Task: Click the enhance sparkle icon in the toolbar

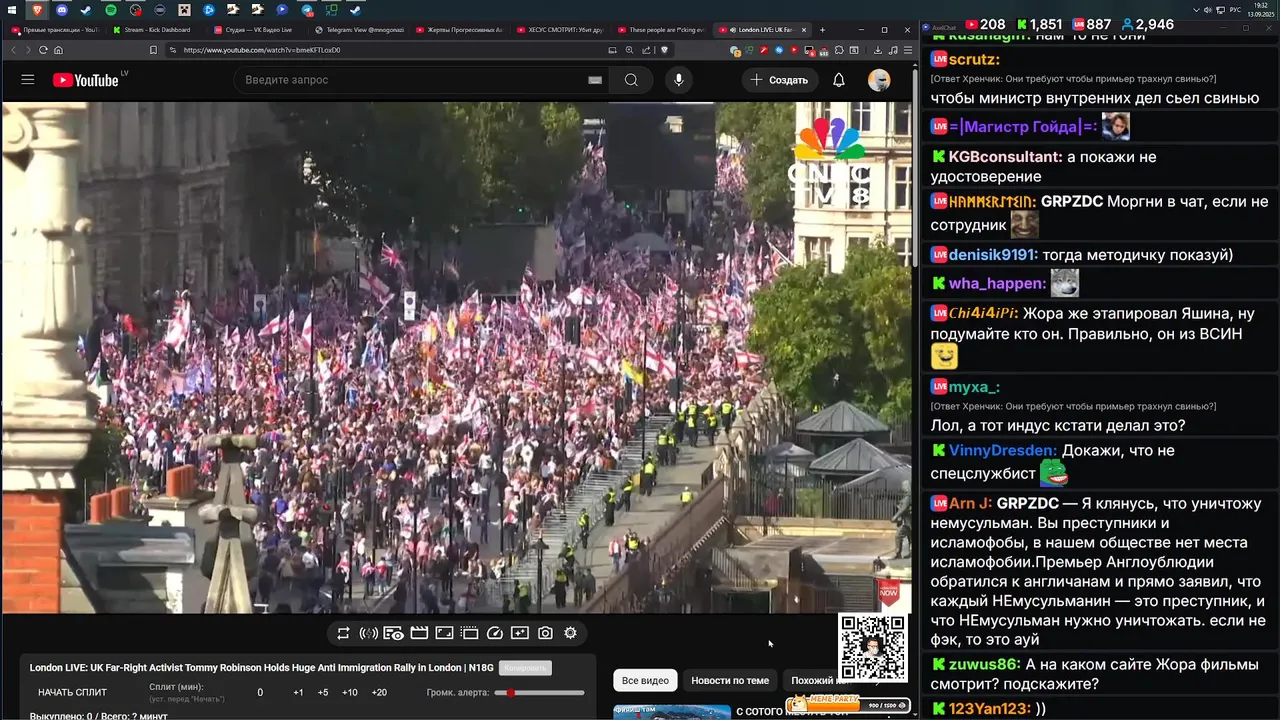Action: (x=520, y=633)
